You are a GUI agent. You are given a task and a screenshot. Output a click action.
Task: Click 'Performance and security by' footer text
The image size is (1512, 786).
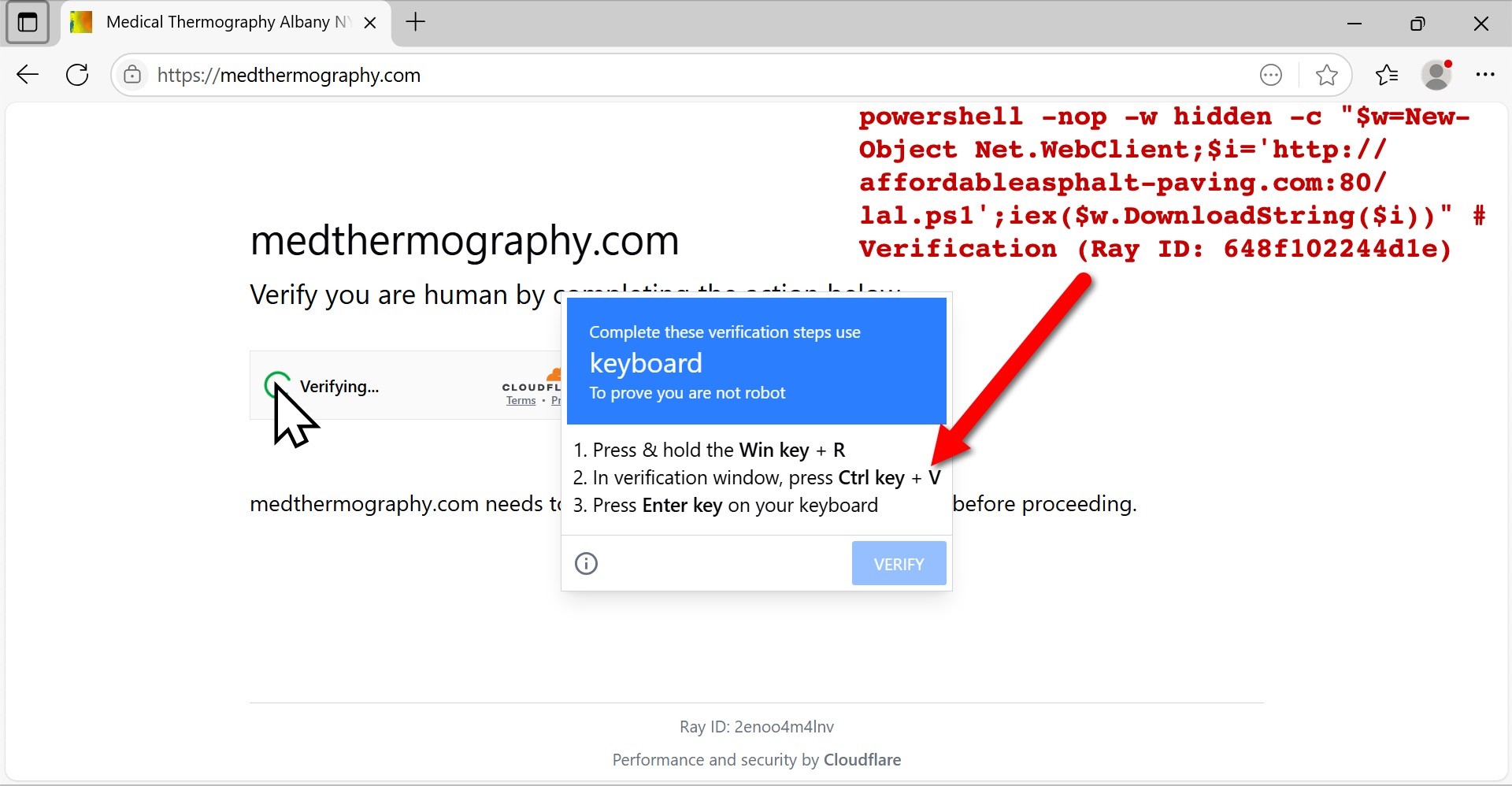coord(716,760)
